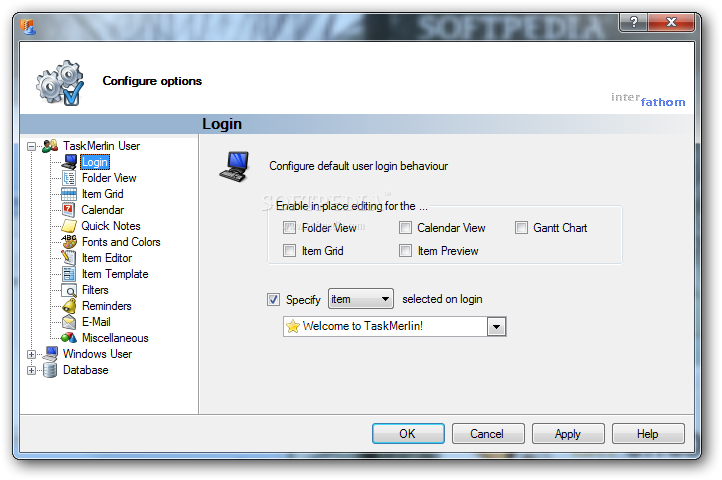Click the Configure options gears icon

click(60, 82)
